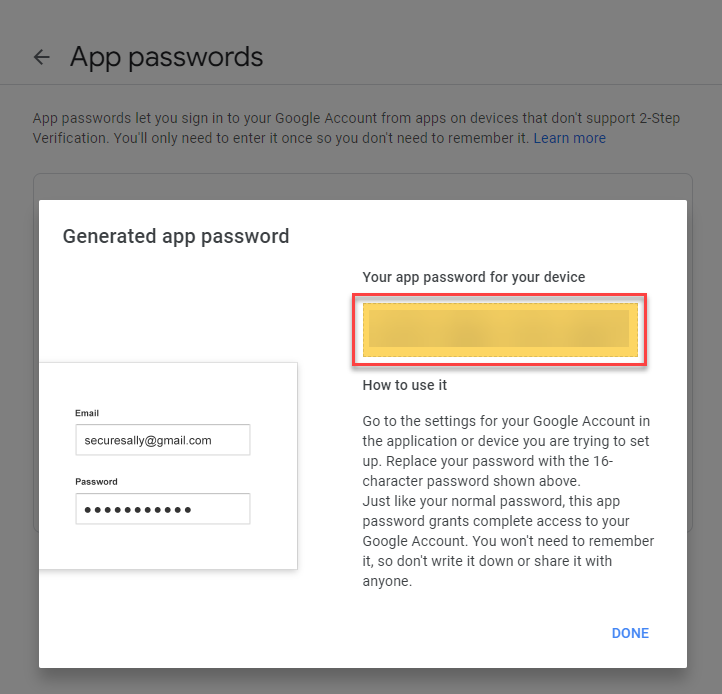The height and width of the screenshot is (694, 722).
Task: Click the back arrow beside App passwords
Action: pyautogui.click(x=41, y=57)
